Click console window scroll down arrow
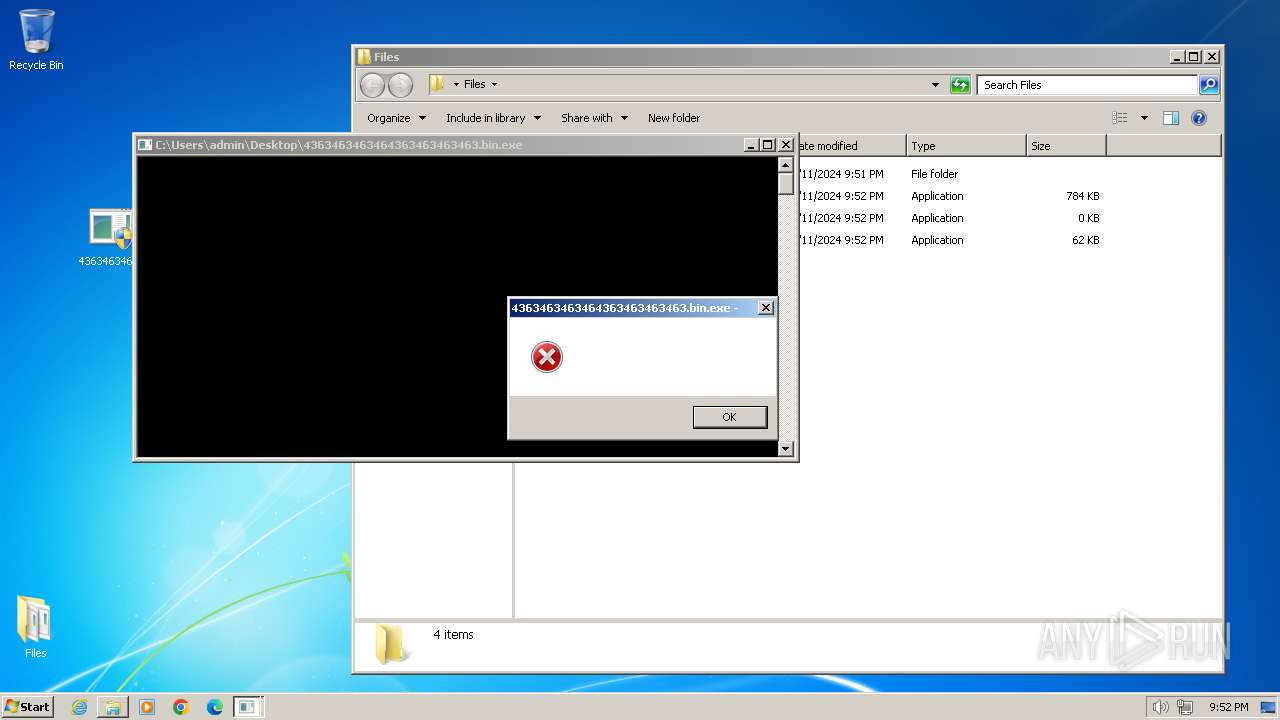Viewport: 1280px width, 720px height. click(785, 449)
